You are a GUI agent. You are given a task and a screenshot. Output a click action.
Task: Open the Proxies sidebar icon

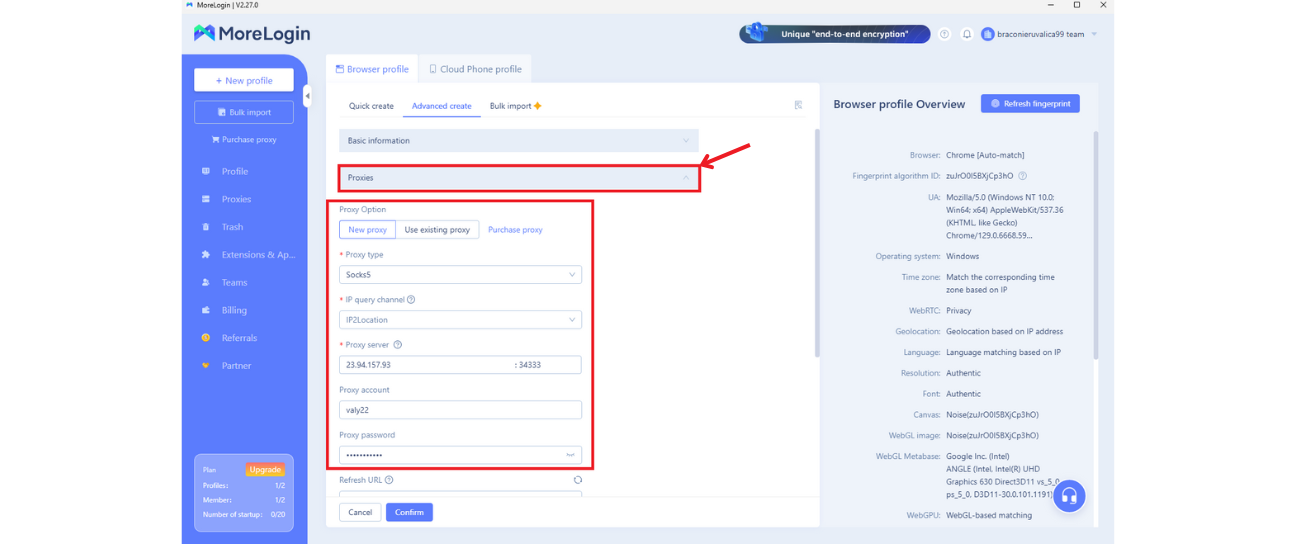click(206, 199)
